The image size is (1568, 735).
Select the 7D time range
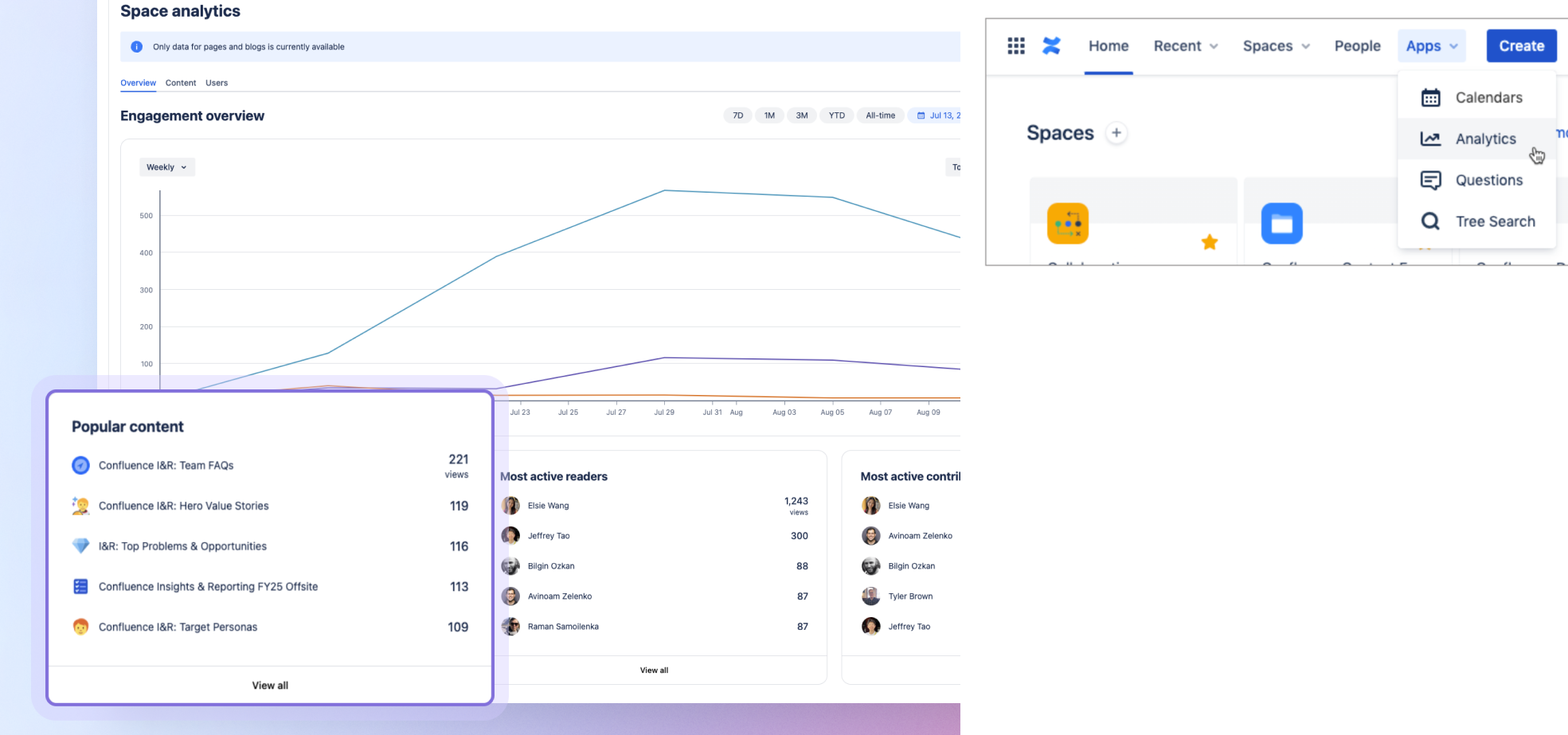coord(738,115)
